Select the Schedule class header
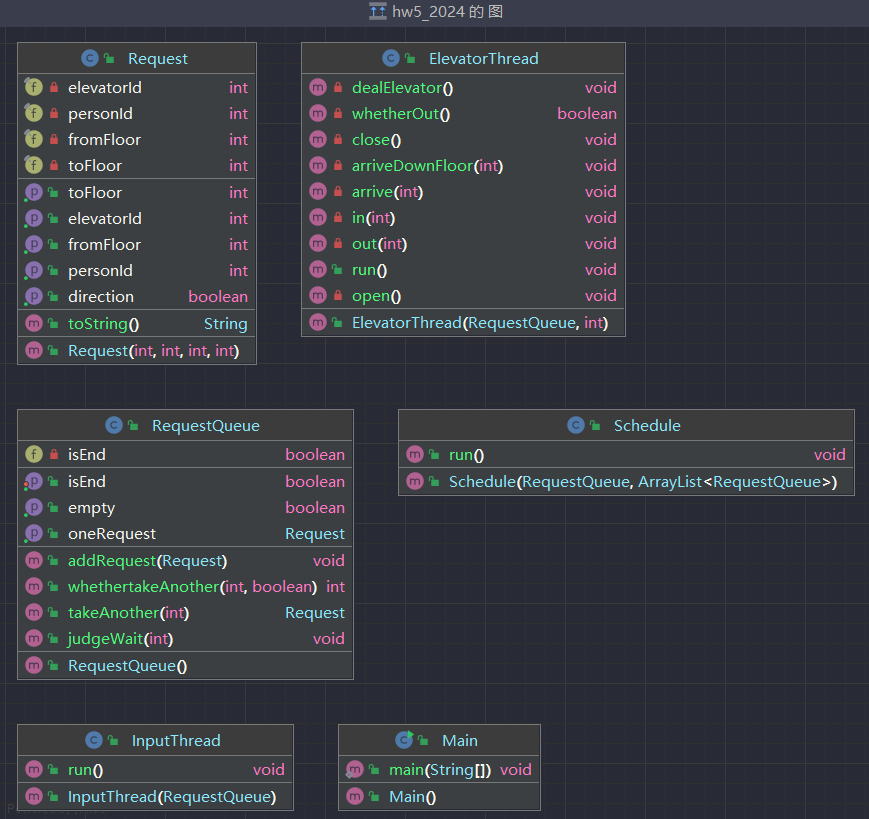 (x=626, y=425)
